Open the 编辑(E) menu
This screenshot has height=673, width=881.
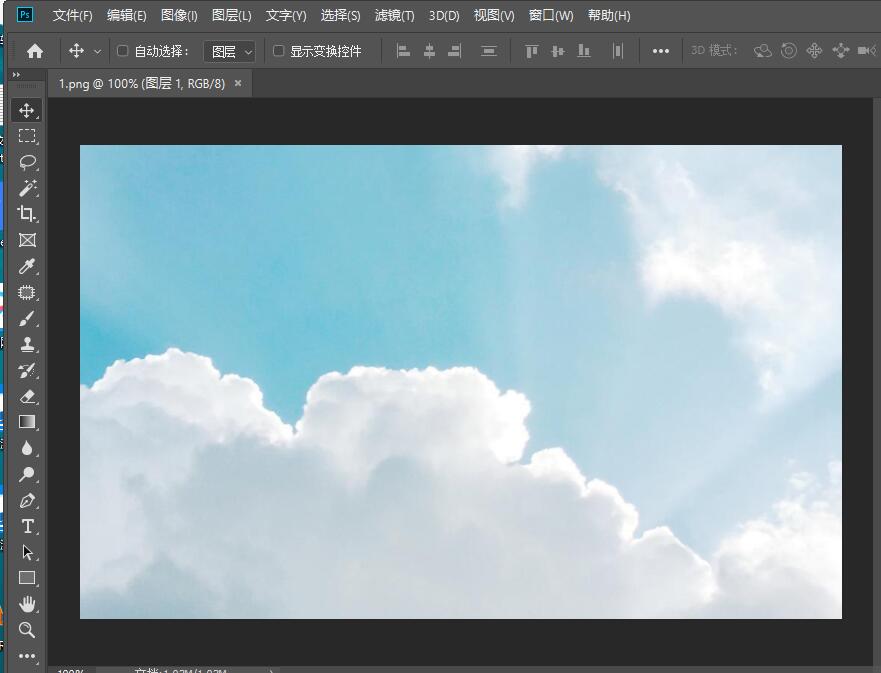(x=126, y=16)
